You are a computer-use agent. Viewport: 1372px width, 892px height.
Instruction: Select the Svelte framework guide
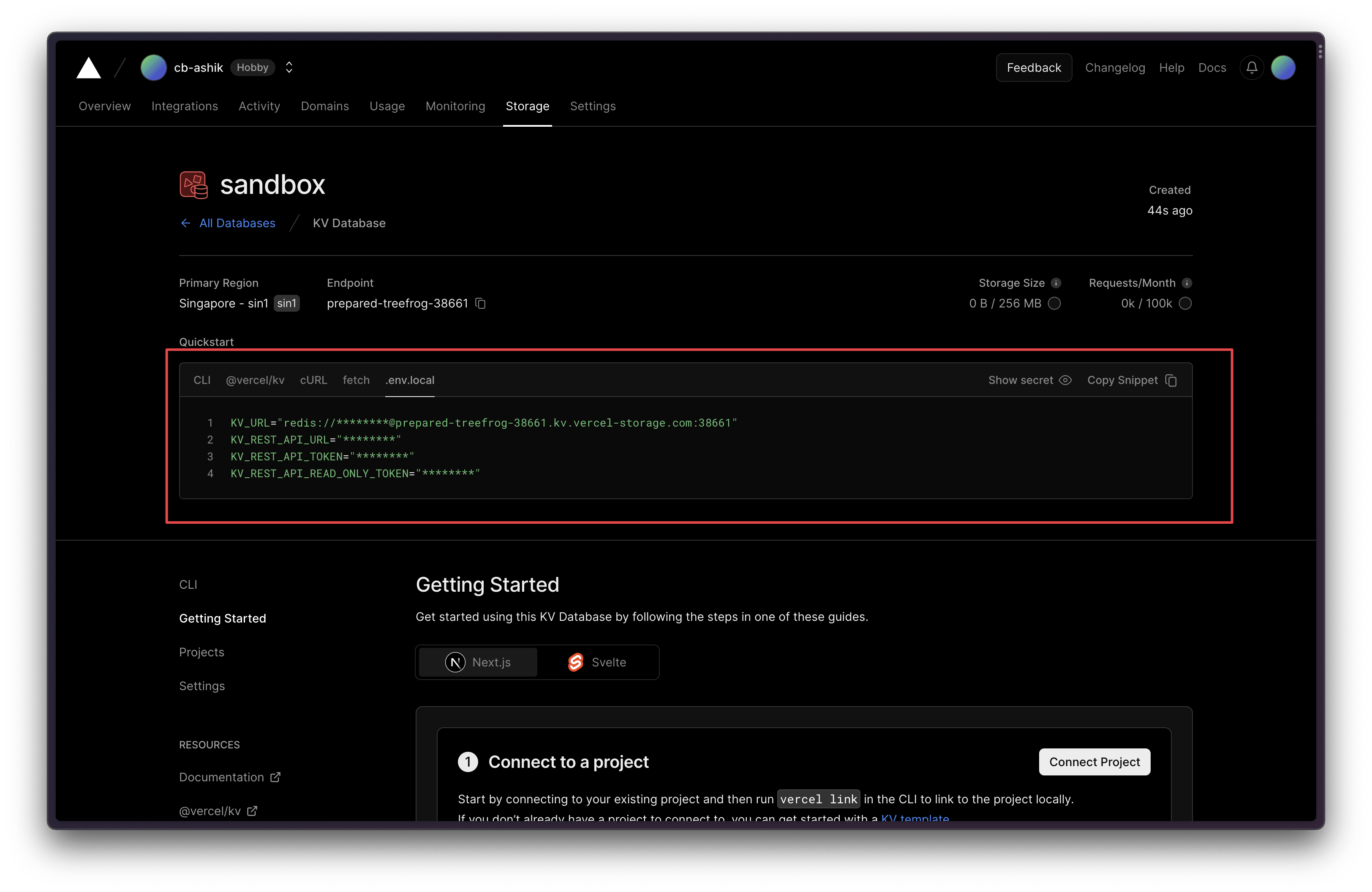click(x=597, y=662)
